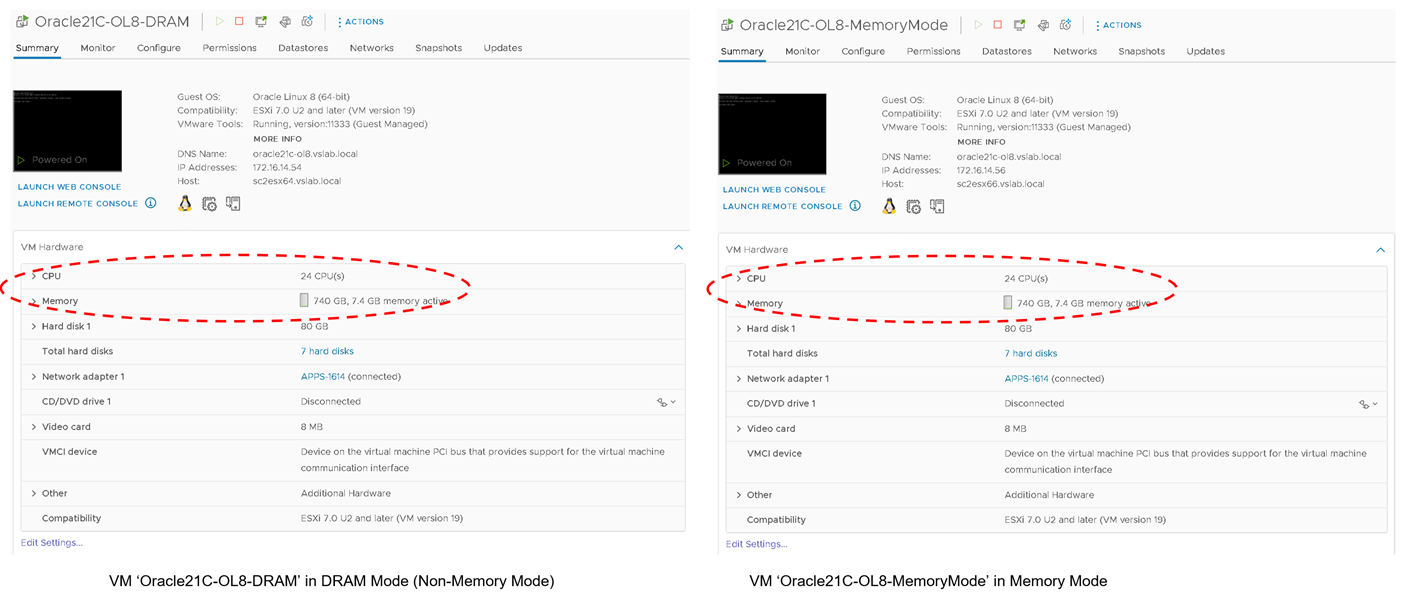This screenshot has height=598, width=1402.
Task: Expand Network adapter 1 in MemoryMode VM
Action: 739,378
